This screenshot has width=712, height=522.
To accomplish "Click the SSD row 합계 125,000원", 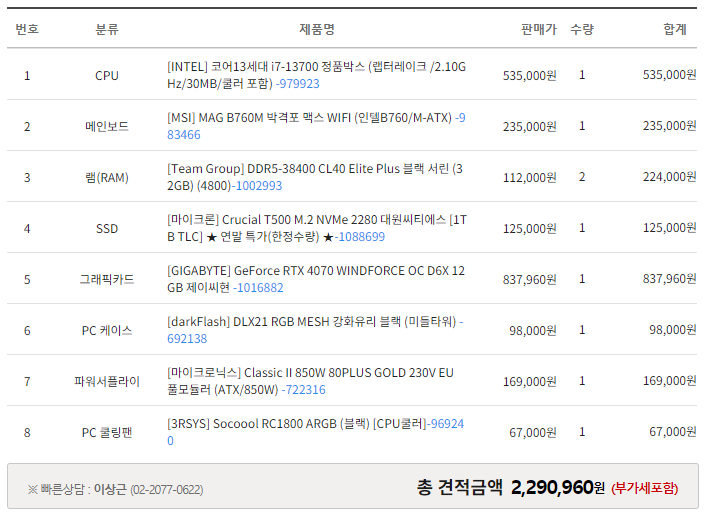I will (669, 227).
